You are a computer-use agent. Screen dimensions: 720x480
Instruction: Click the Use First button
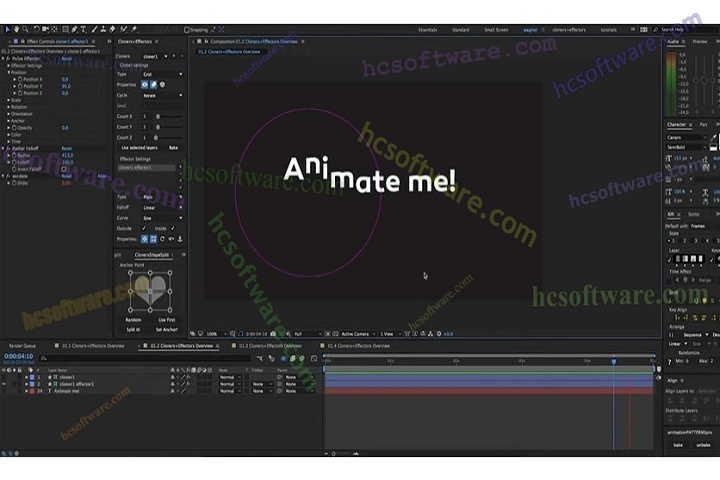coord(167,320)
